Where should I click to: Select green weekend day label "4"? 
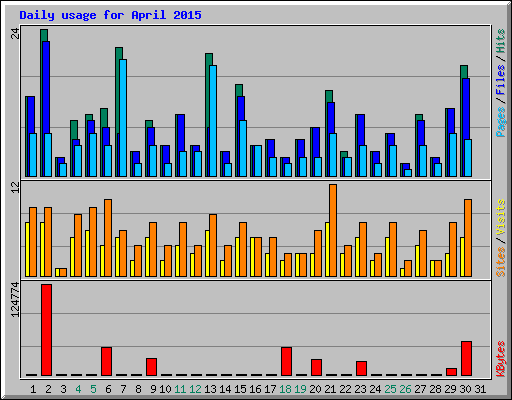coord(78,389)
